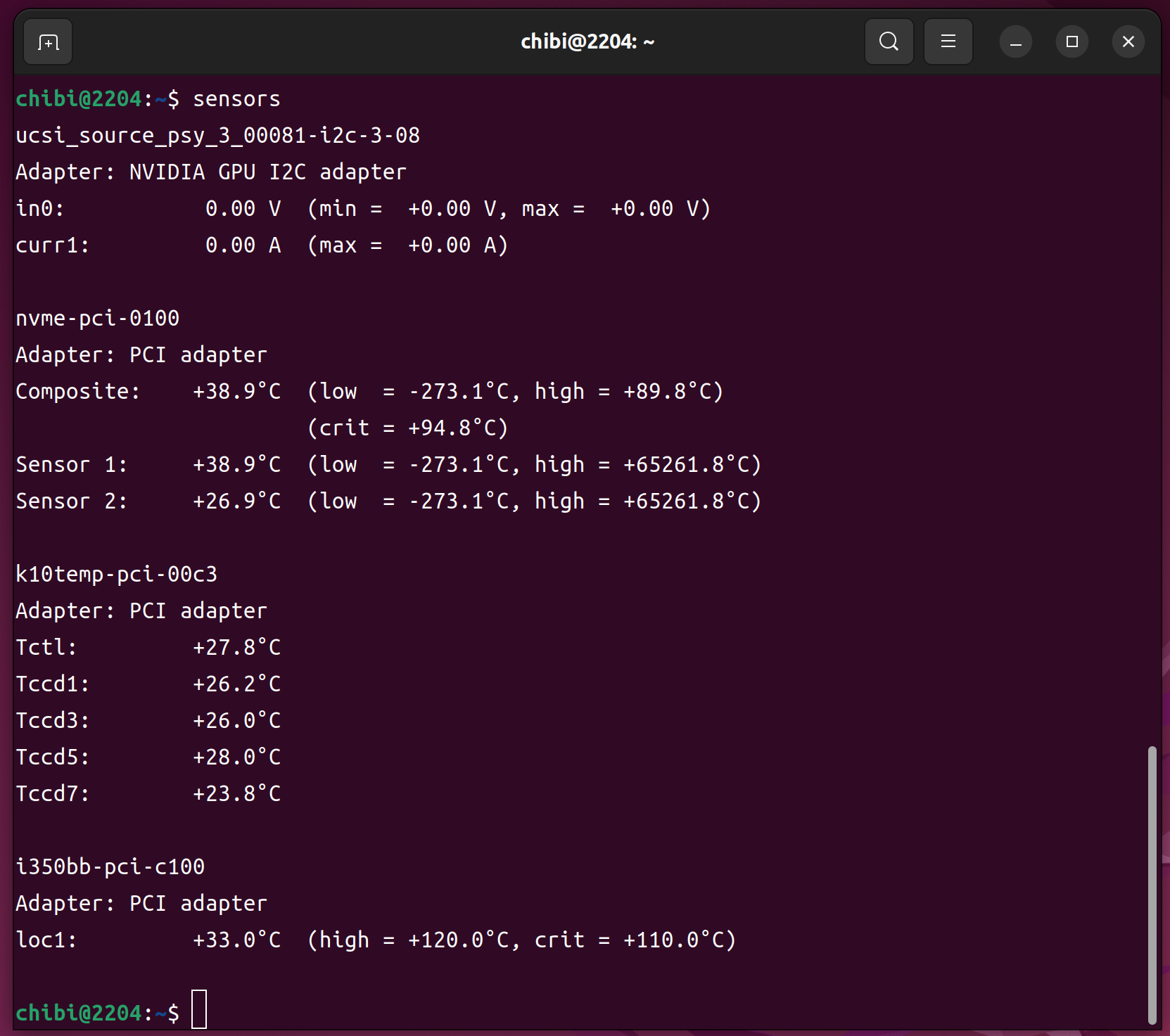This screenshot has height=1036, width=1170.
Task: Click the 'NVIDIA GPU I2C adapter' text
Action: point(268,172)
